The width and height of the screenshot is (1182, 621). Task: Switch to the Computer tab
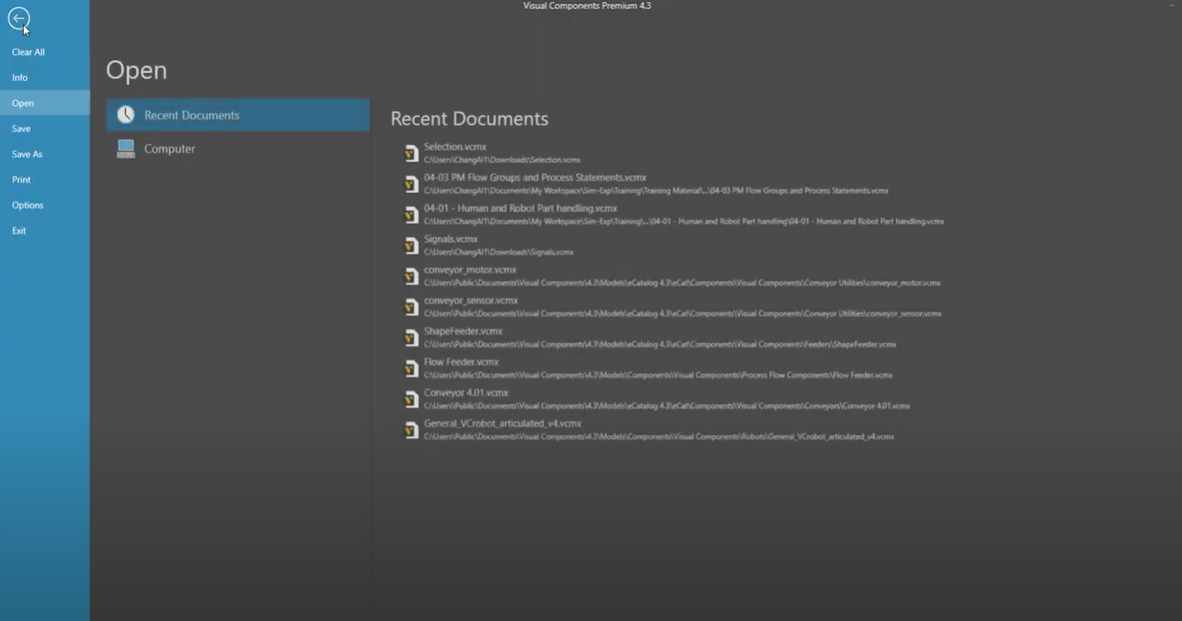coord(170,148)
